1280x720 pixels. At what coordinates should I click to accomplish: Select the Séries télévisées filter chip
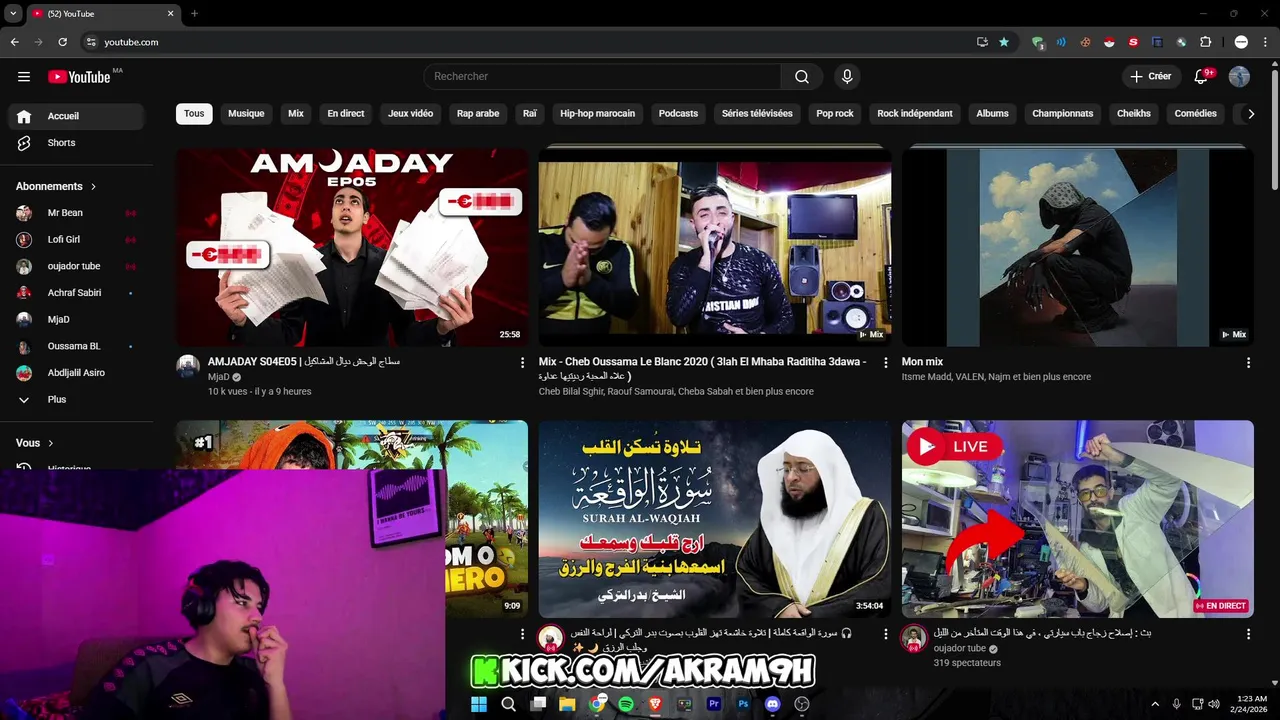[757, 113]
